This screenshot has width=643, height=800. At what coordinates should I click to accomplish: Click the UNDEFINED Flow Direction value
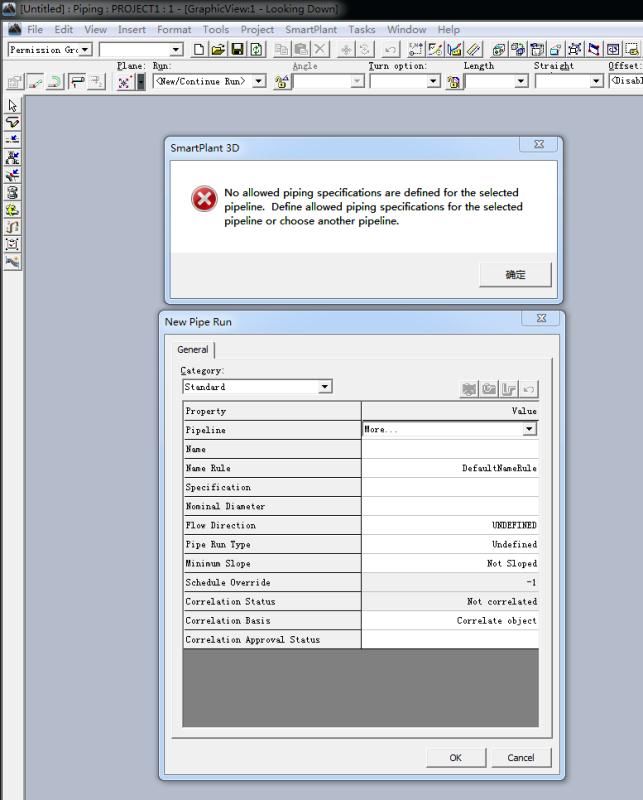pyautogui.click(x=450, y=525)
